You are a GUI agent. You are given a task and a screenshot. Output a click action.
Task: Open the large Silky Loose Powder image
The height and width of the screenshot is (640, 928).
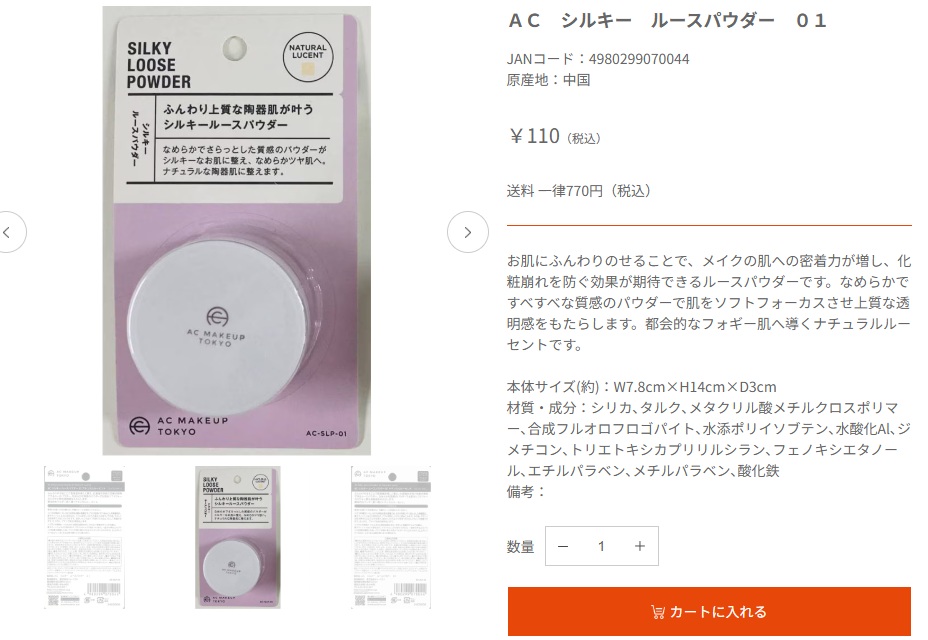click(x=237, y=231)
